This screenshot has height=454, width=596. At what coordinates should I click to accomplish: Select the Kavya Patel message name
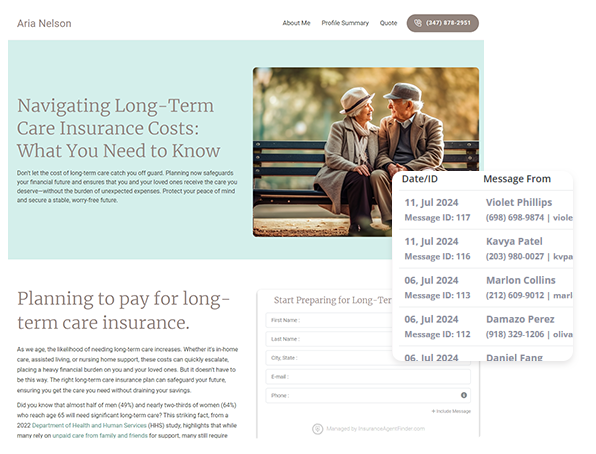[514, 241]
